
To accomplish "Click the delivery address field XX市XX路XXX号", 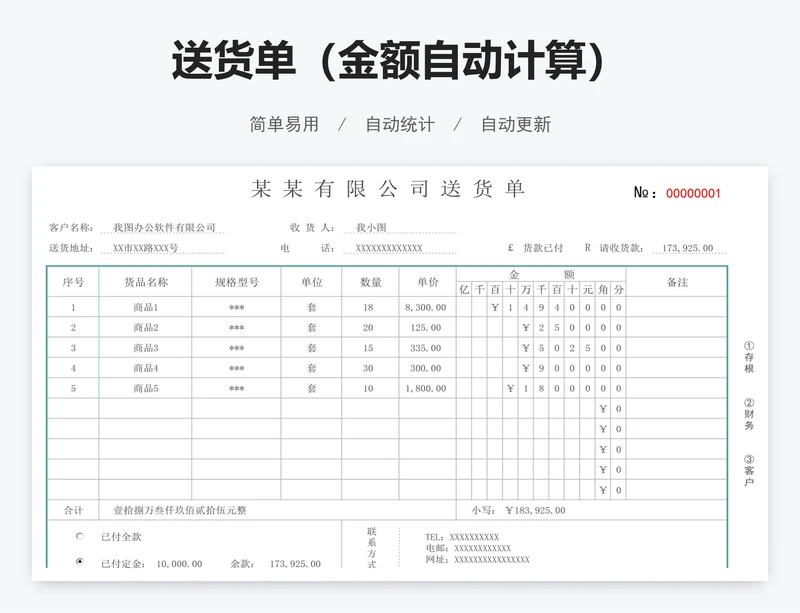I will [145, 248].
